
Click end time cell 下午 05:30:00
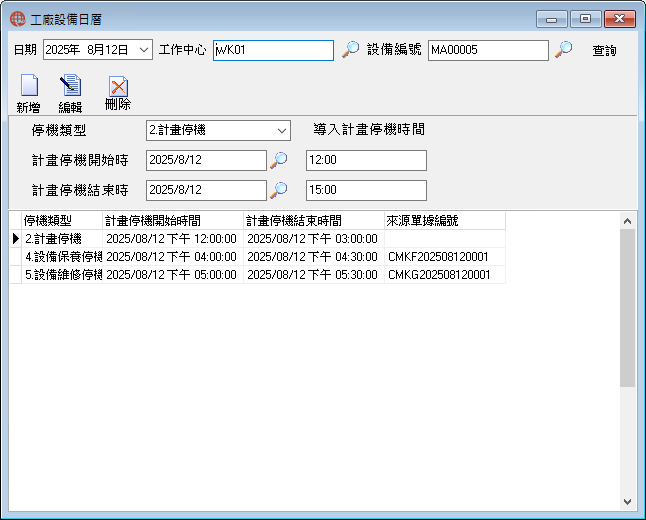[312, 275]
